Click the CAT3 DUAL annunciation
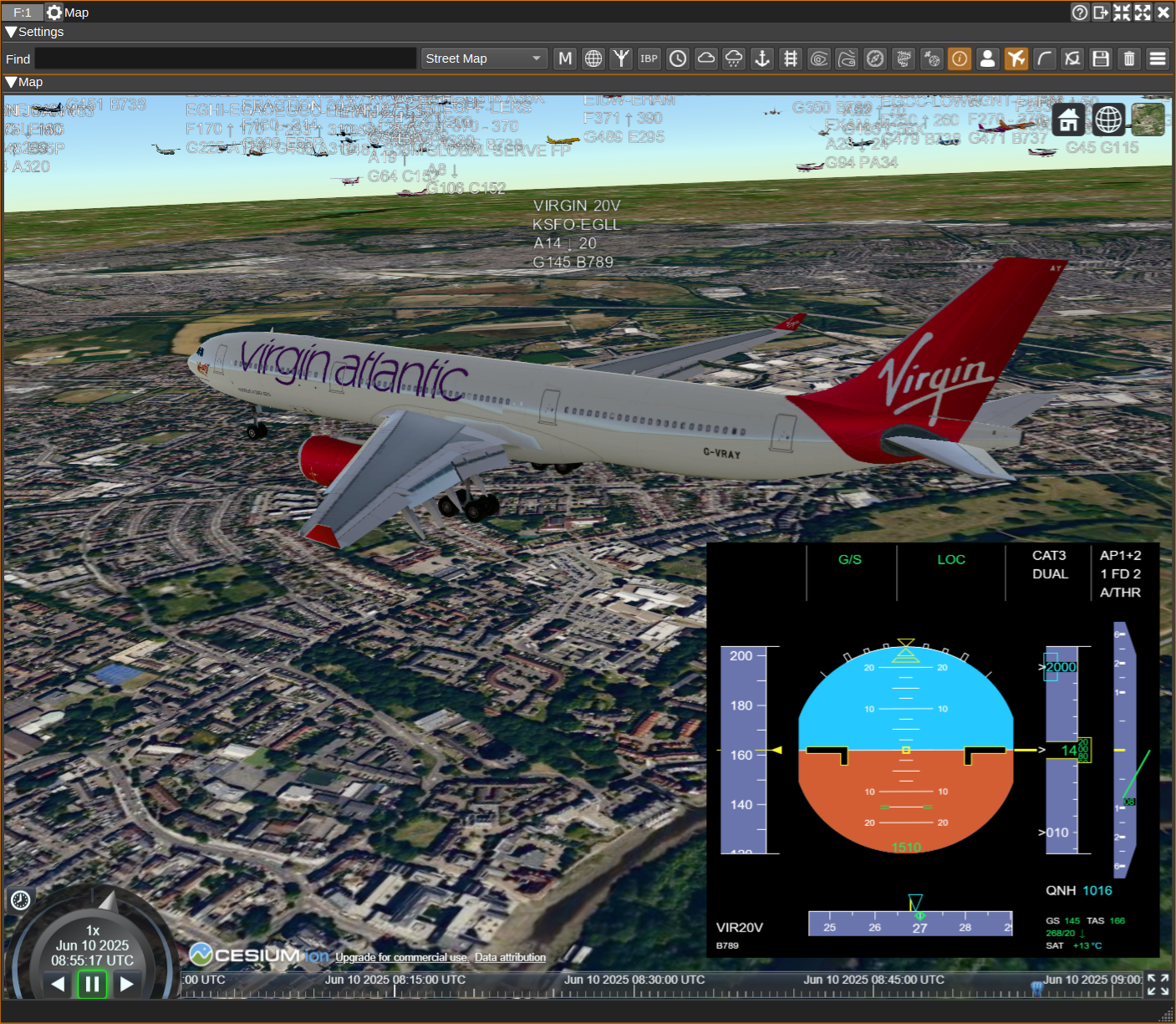The image size is (1176, 1024). [1050, 565]
